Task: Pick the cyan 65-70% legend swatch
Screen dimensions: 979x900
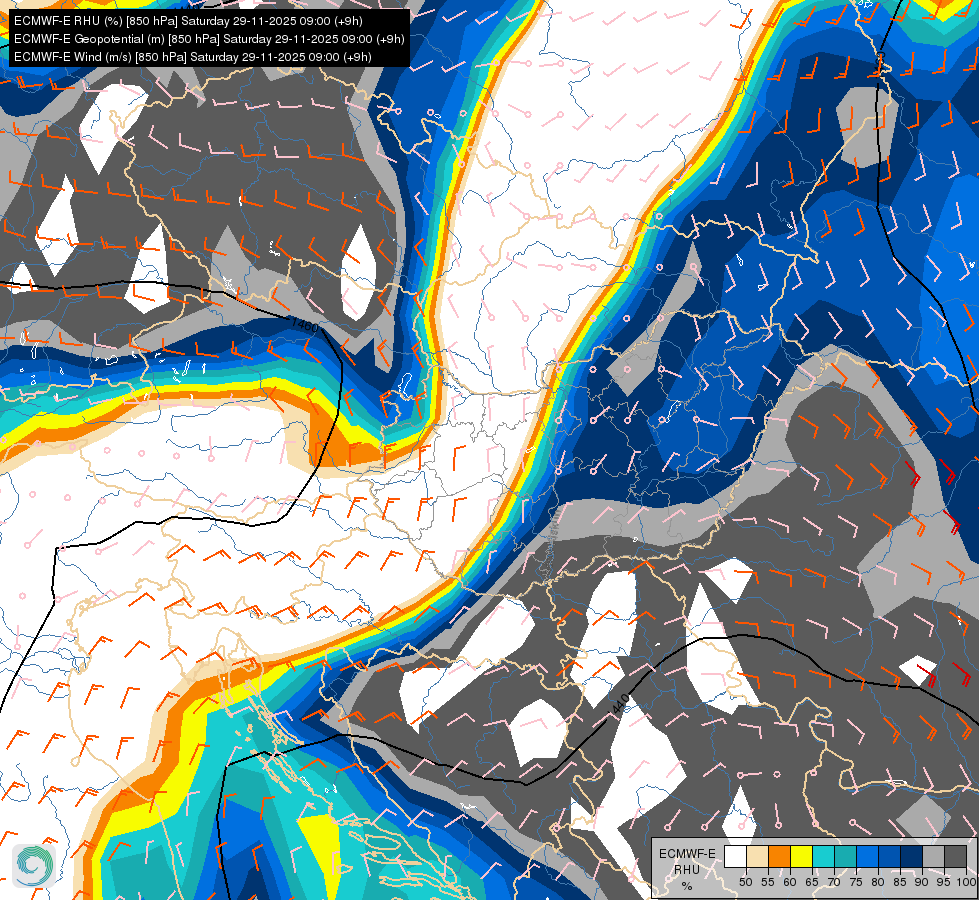Action: pyautogui.click(x=824, y=856)
